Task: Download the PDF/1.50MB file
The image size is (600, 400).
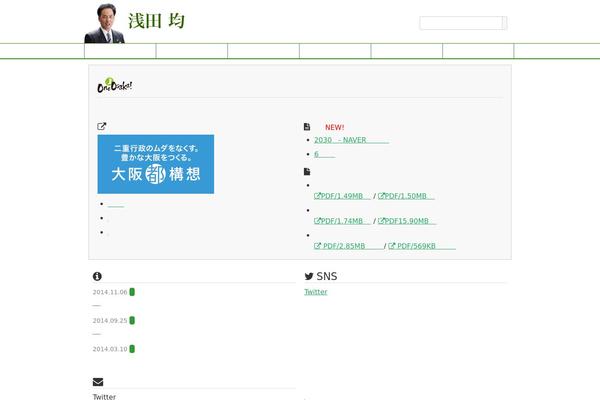Action: pyautogui.click(x=406, y=196)
